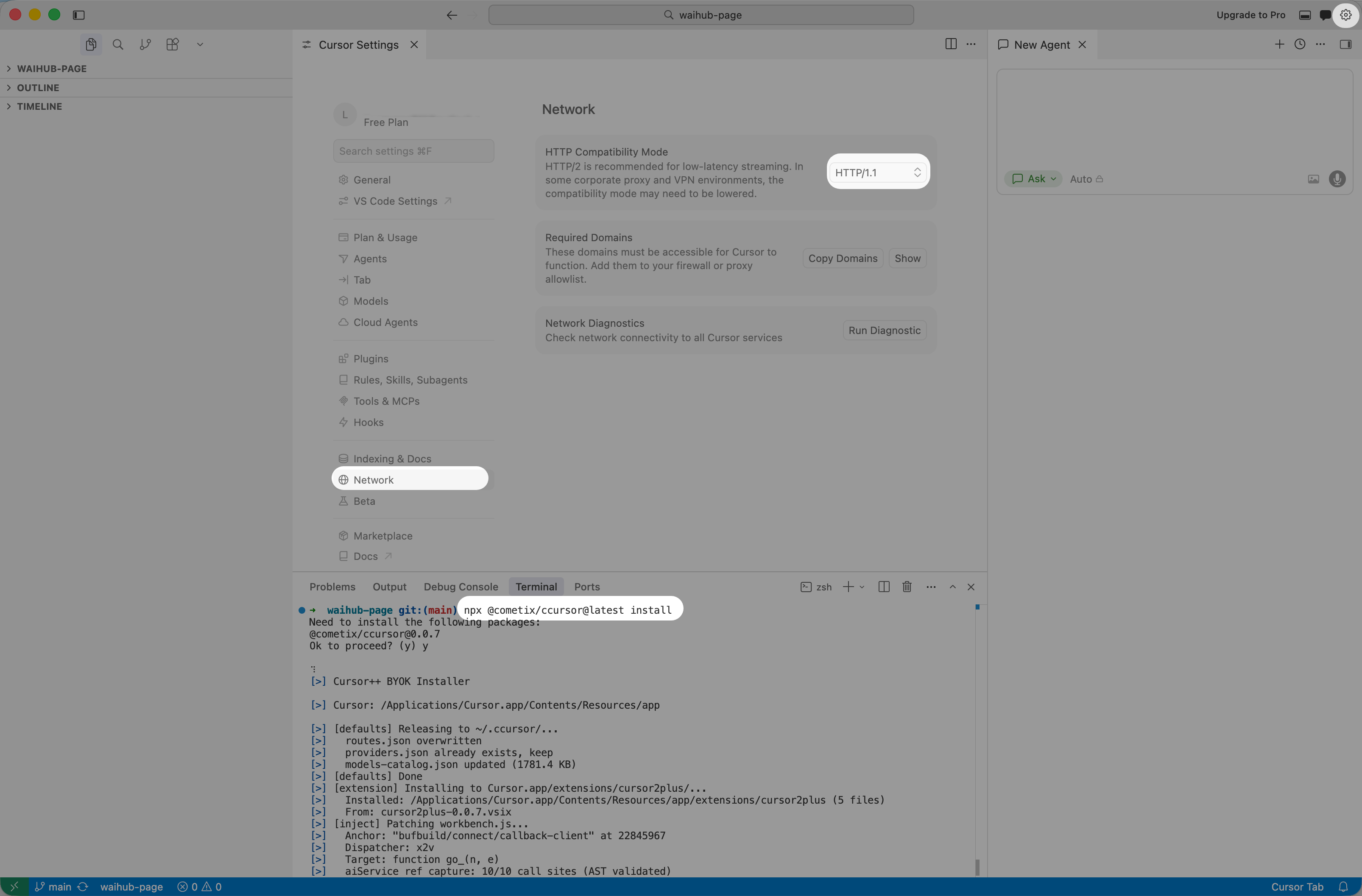Click Copy Domains button
1362x896 pixels.
click(x=843, y=258)
